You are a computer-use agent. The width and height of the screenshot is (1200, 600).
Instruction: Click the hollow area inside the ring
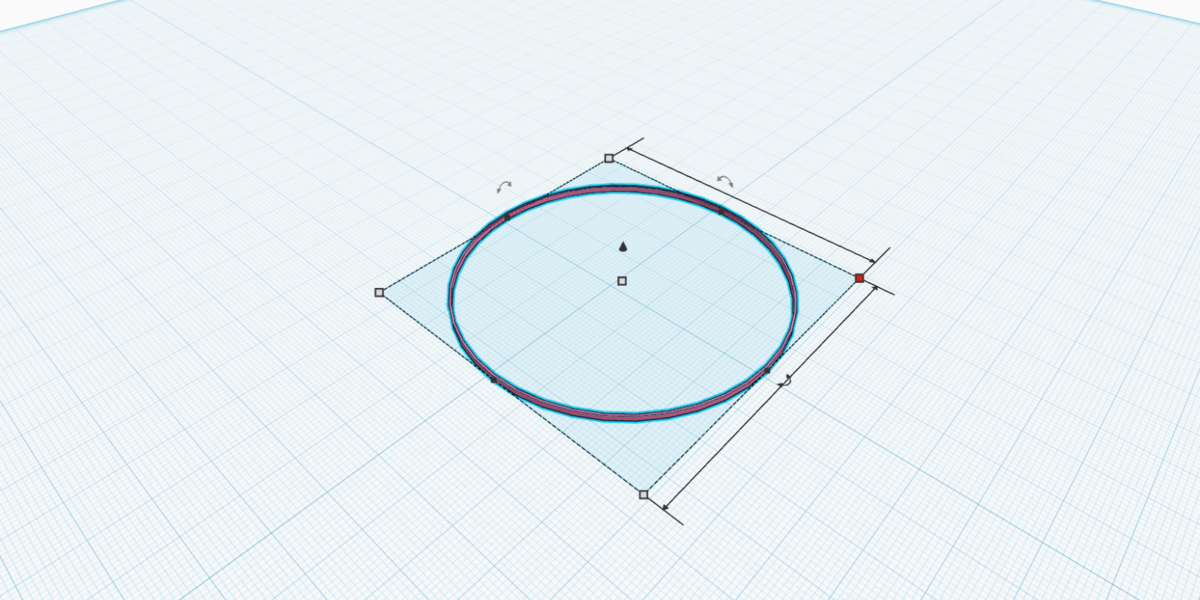620,320
